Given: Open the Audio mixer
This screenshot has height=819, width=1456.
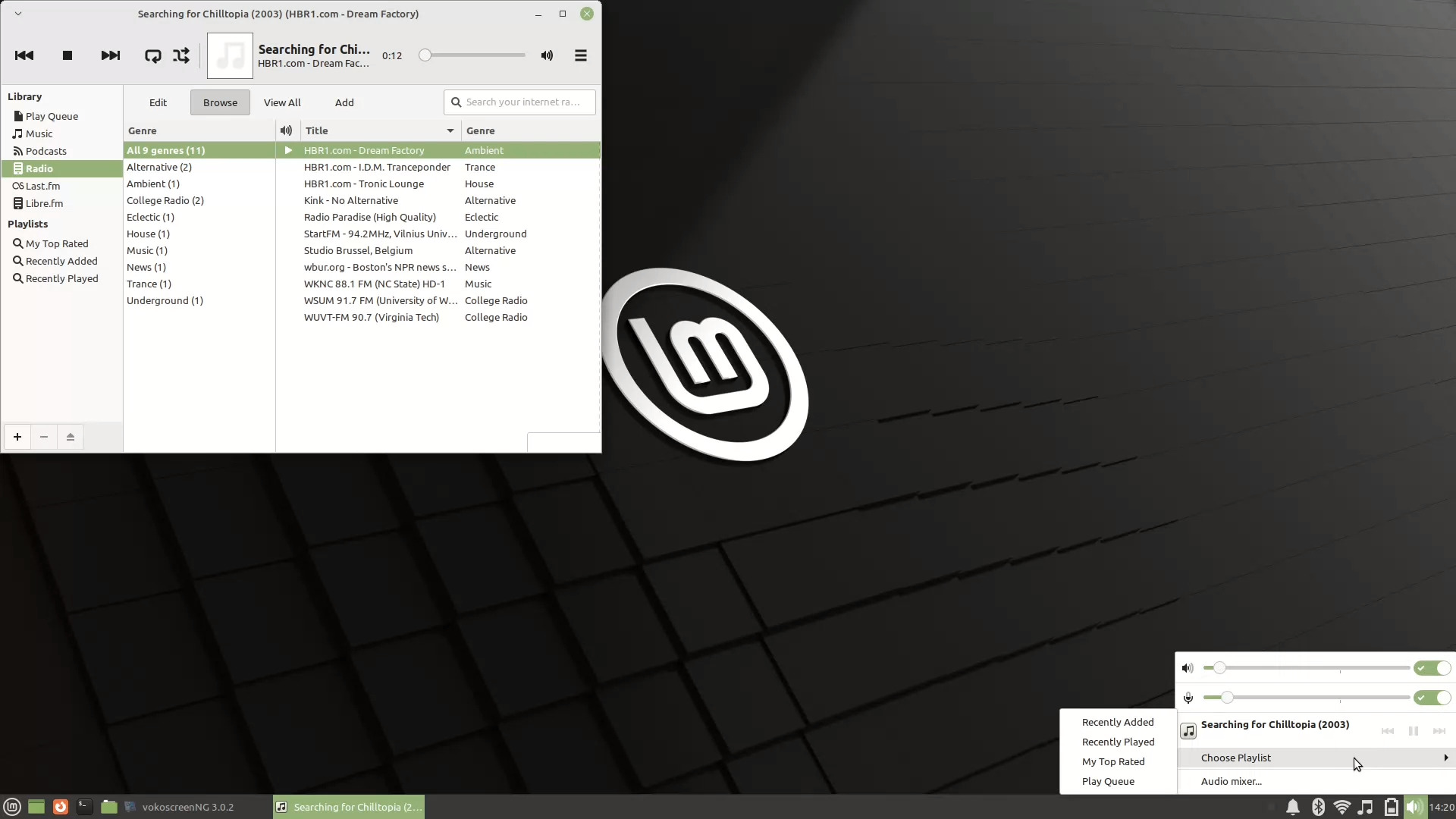Looking at the screenshot, I should [1231, 781].
